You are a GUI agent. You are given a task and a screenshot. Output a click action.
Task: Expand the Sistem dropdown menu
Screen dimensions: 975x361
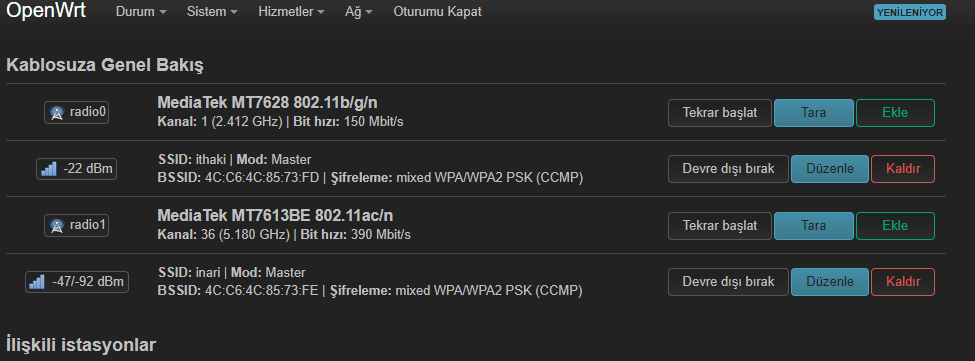(212, 12)
